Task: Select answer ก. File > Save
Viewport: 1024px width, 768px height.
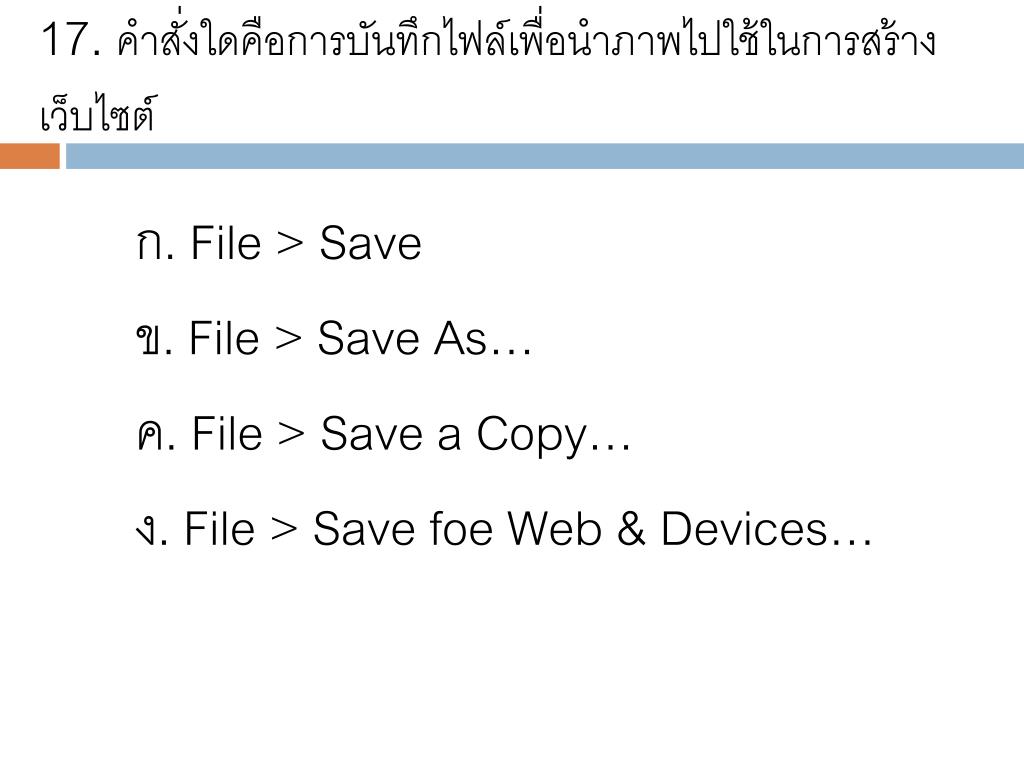Action: tap(279, 243)
